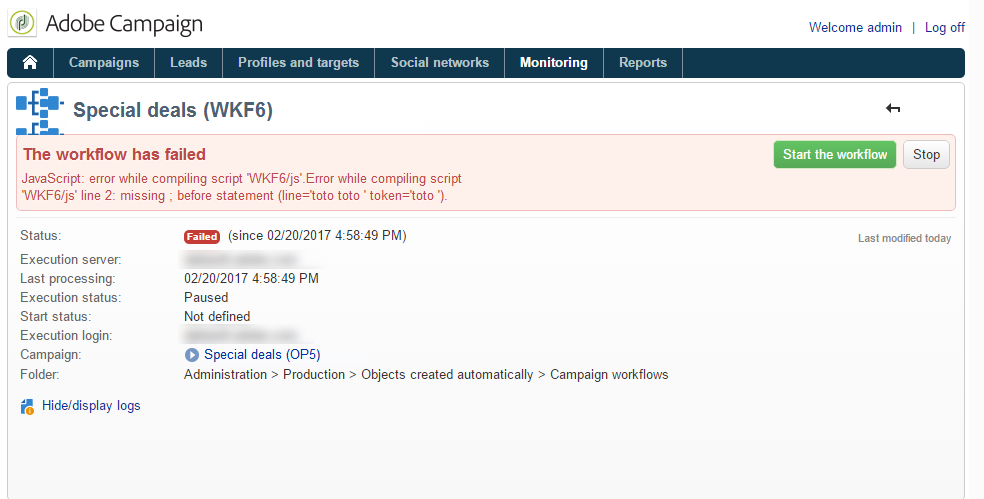Switch to the Leads tab

(x=188, y=63)
